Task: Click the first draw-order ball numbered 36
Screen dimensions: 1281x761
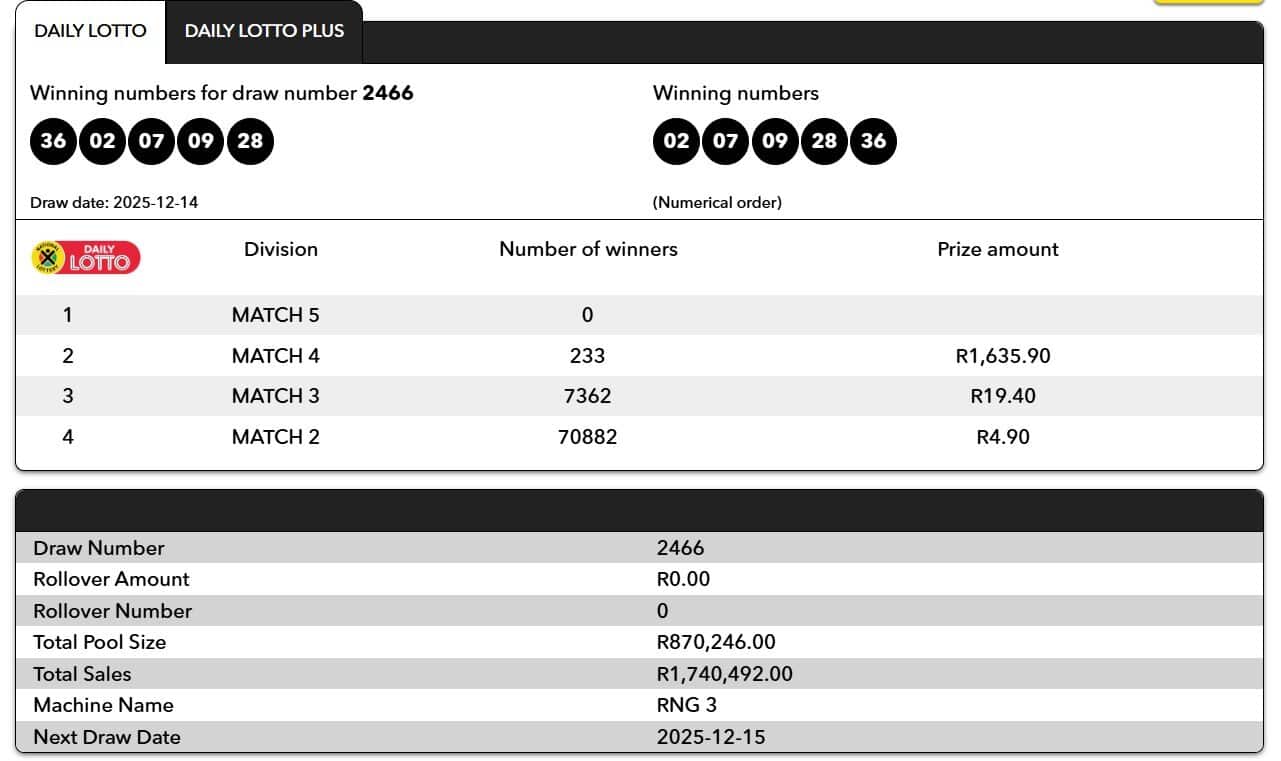Action: click(x=53, y=140)
